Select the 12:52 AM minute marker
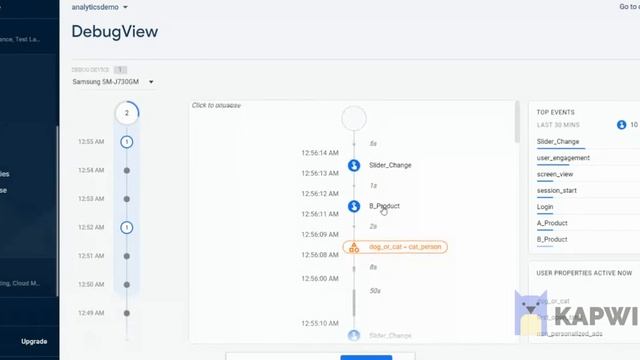 click(x=127, y=227)
